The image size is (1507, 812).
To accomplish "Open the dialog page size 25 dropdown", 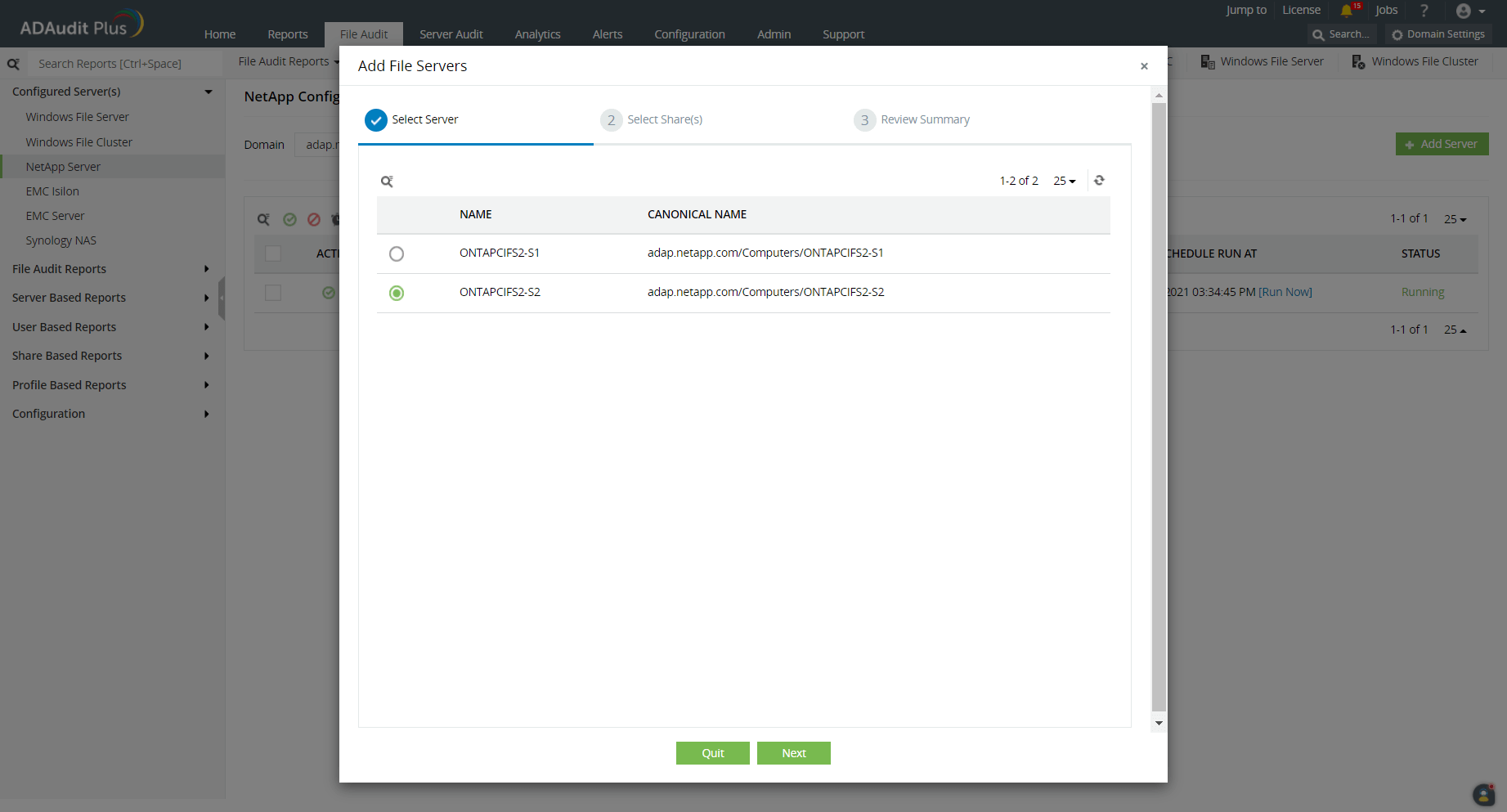I will [x=1065, y=181].
